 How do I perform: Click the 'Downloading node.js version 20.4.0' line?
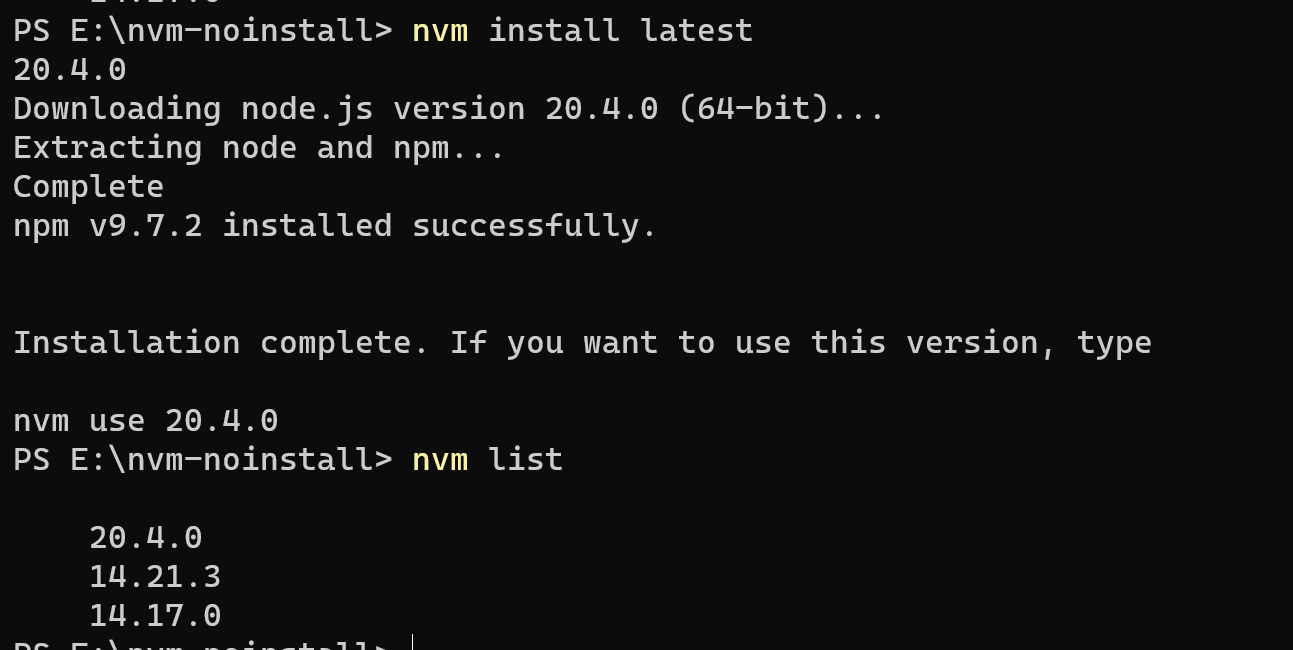[336, 109]
